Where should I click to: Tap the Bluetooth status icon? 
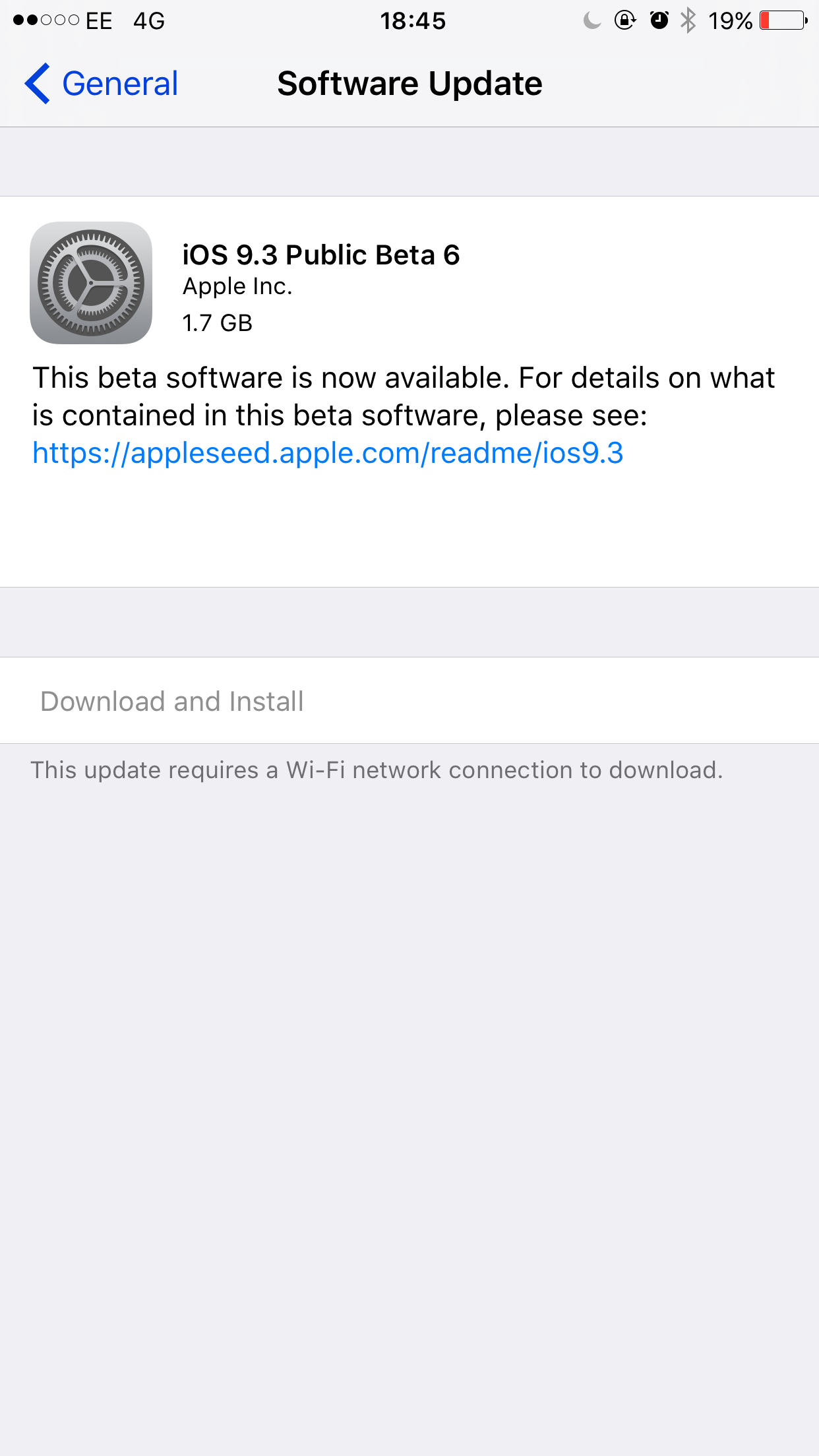tap(688, 20)
